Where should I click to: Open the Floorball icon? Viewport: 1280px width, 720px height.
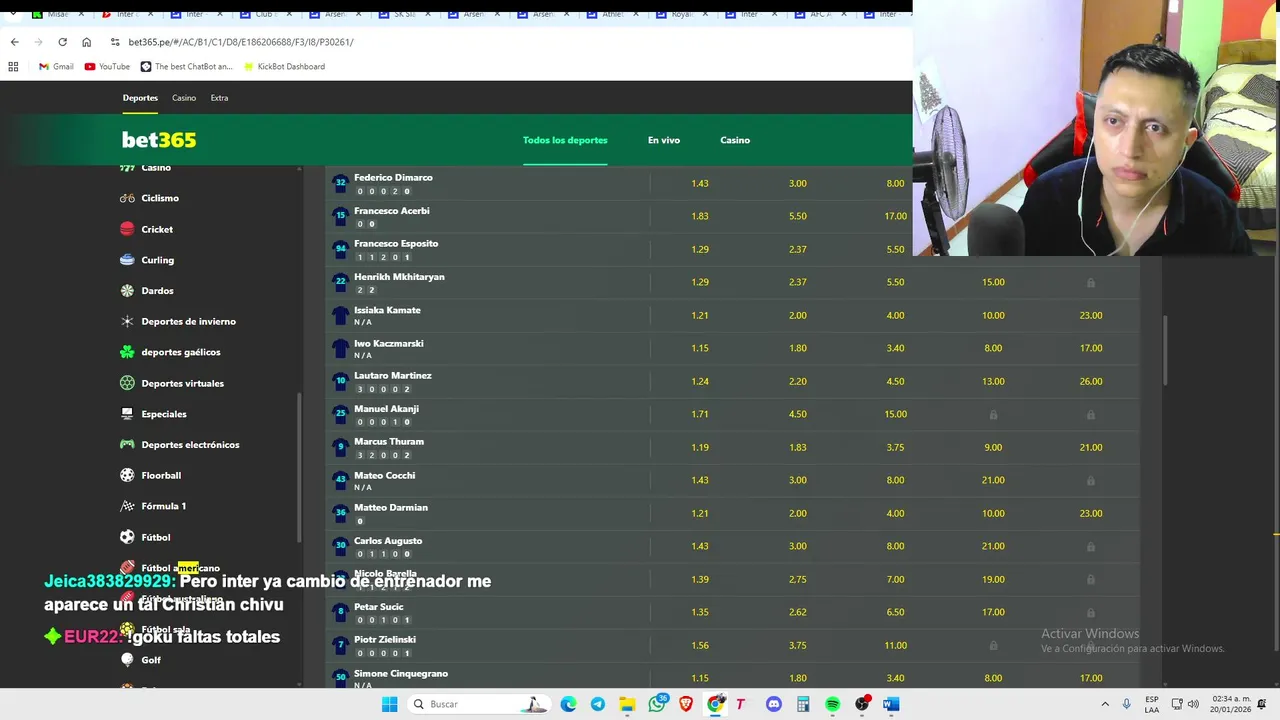click(127, 475)
